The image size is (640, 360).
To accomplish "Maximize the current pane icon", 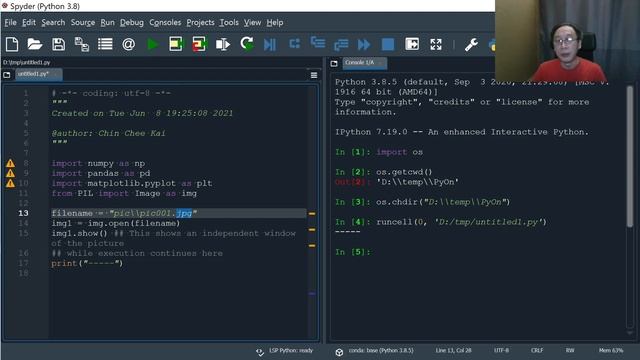I will tap(412, 44).
